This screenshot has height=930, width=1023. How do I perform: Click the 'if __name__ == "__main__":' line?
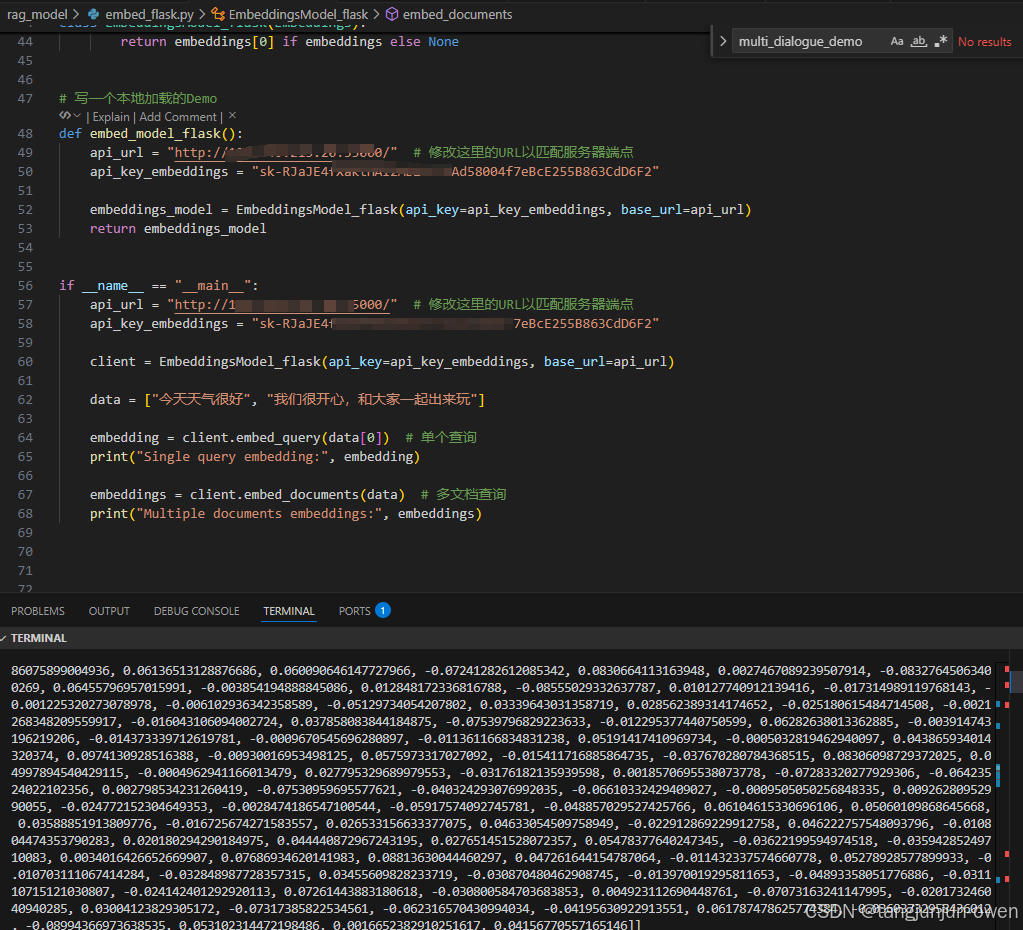(159, 286)
